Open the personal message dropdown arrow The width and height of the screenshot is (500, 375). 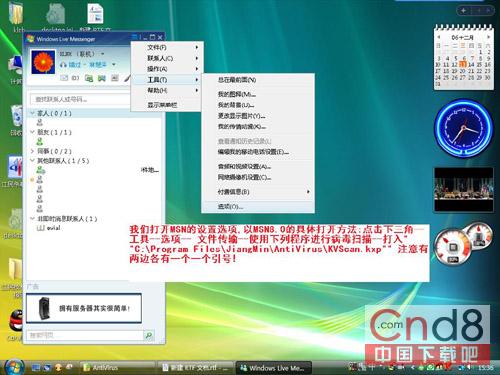(114, 64)
